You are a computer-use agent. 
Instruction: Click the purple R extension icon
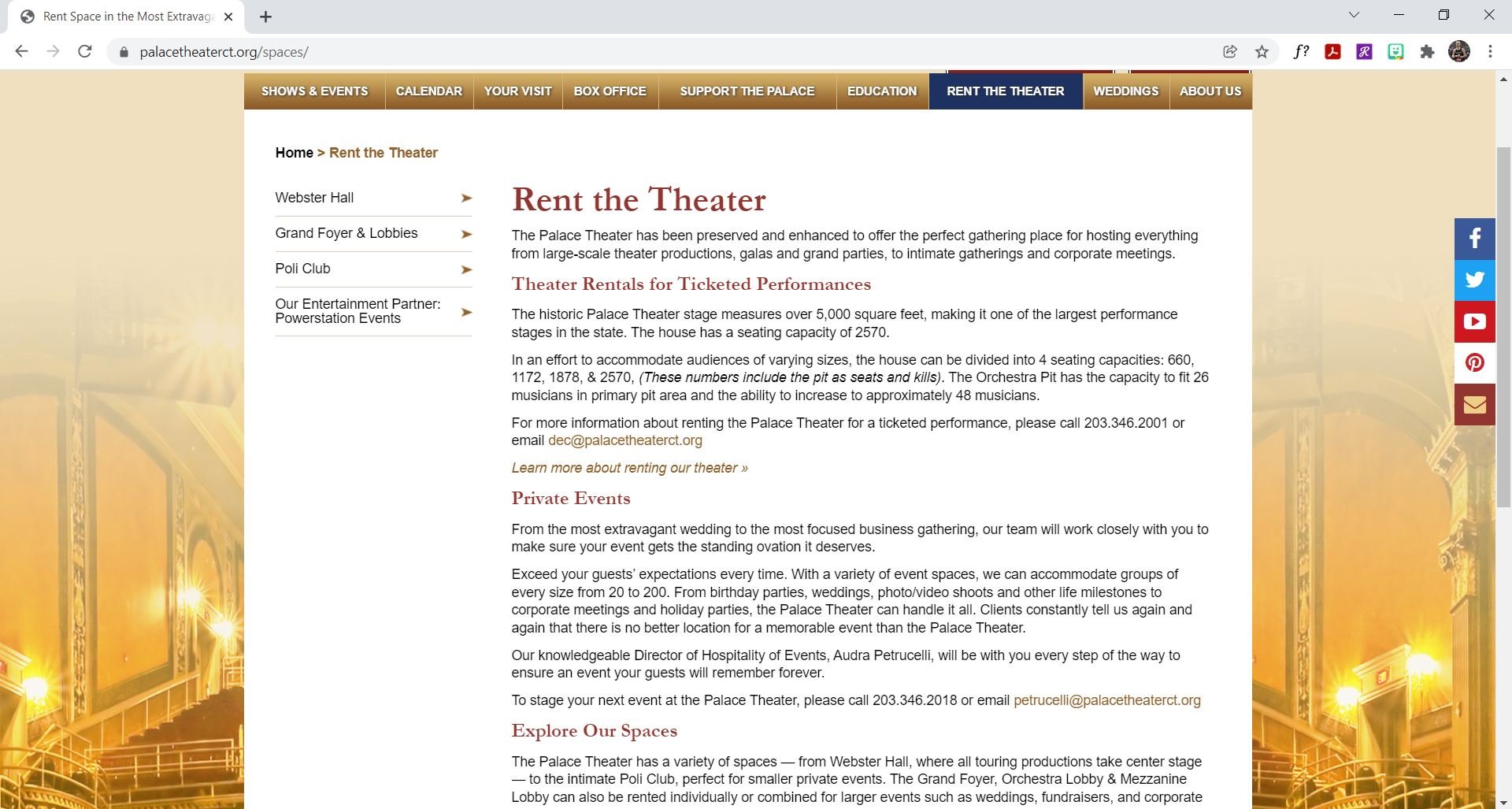pyautogui.click(x=1364, y=51)
